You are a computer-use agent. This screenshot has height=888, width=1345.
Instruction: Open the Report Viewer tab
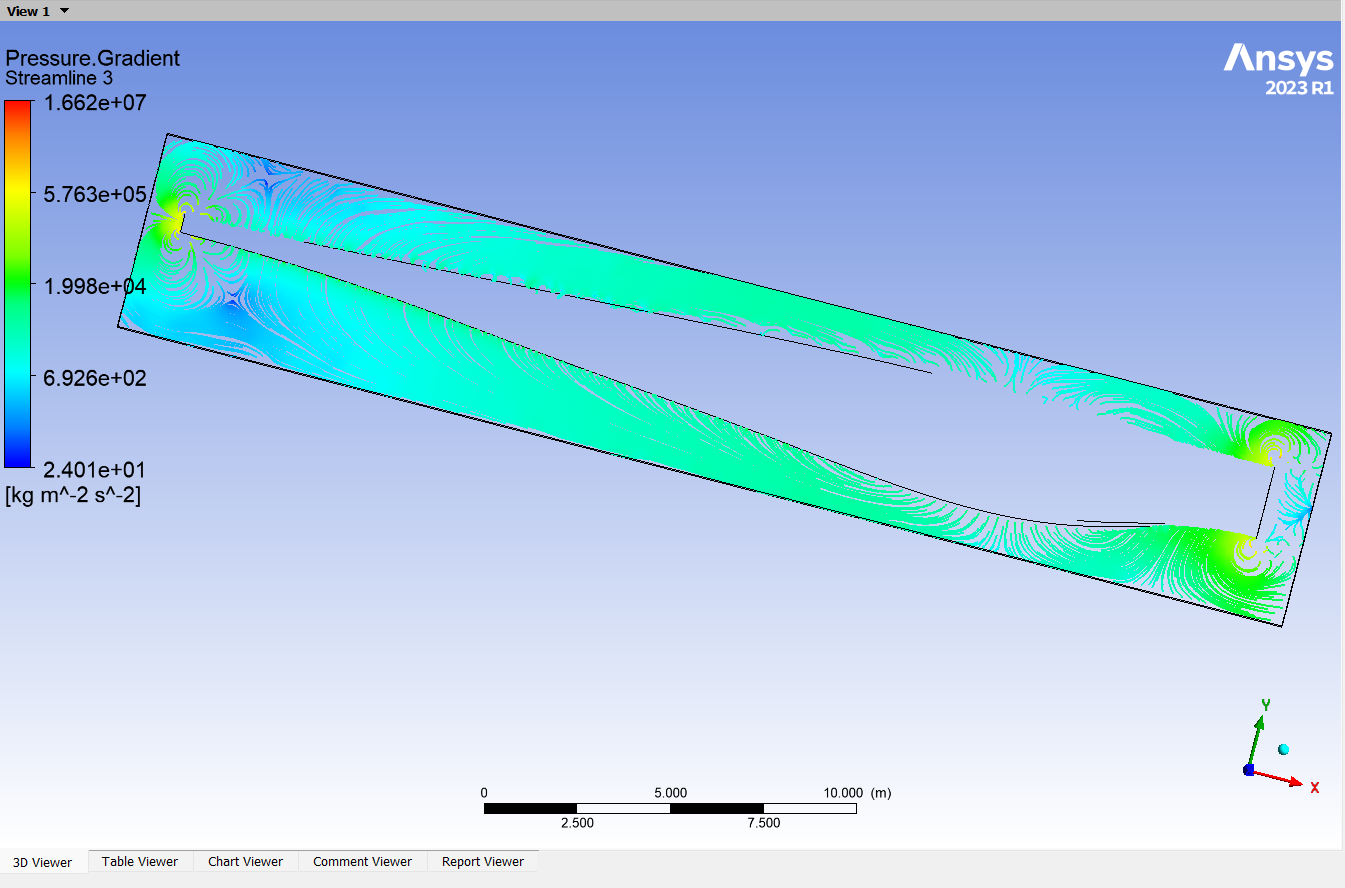click(x=482, y=861)
